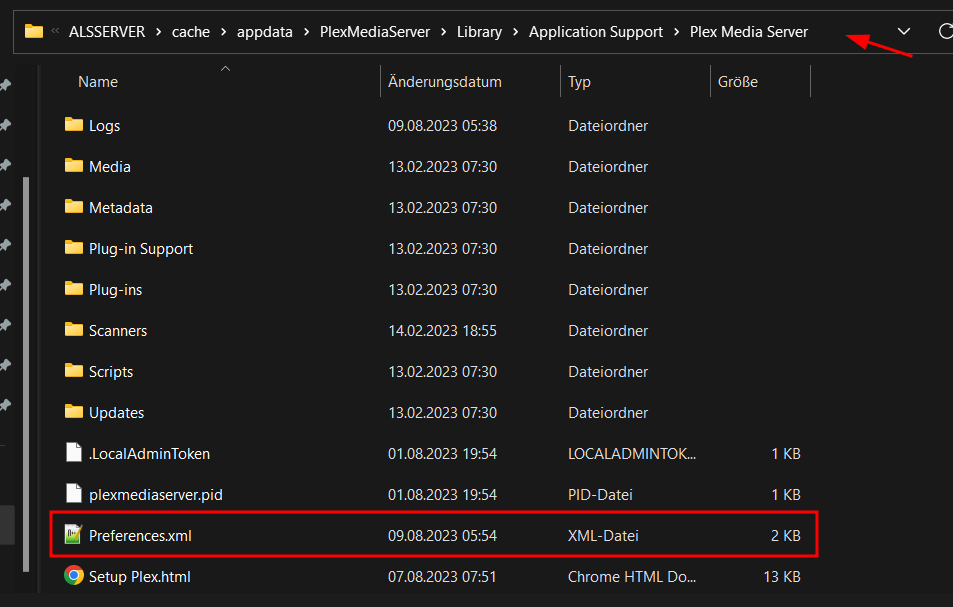The height and width of the screenshot is (607, 953).
Task: Click the .LocalAdminToken file icon
Action: pos(74,453)
